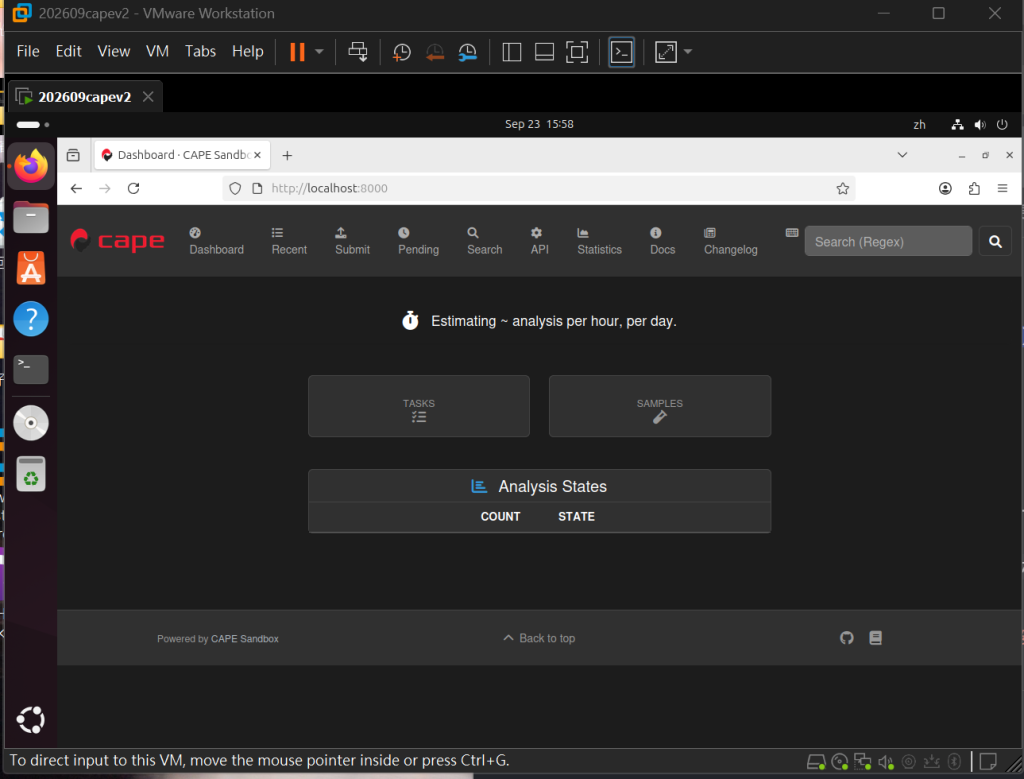Click the CAPE Sandbox footer link
This screenshot has height=779, width=1024.
(x=244, y=639)
